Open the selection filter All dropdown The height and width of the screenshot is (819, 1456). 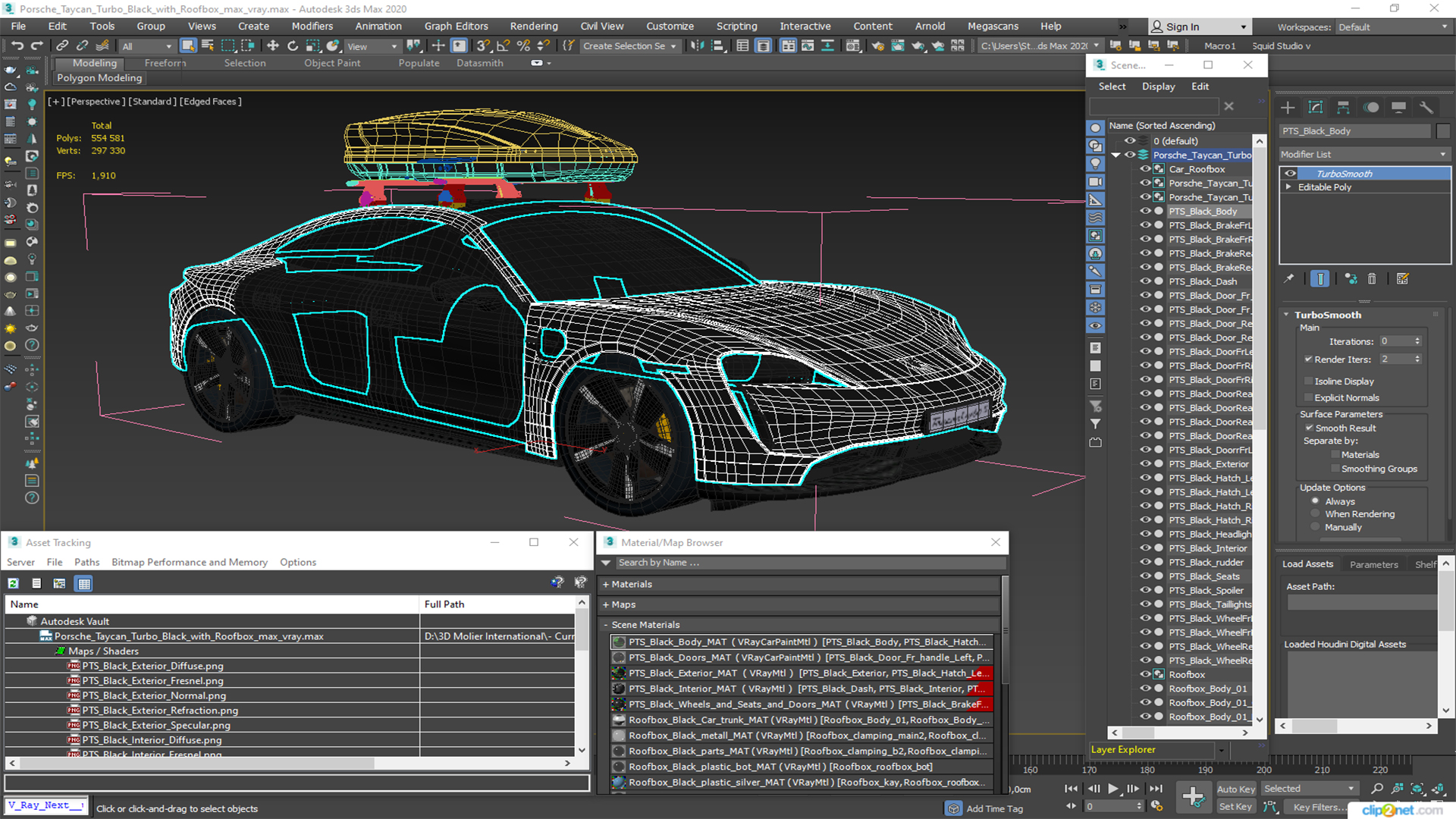click(147, 46)
